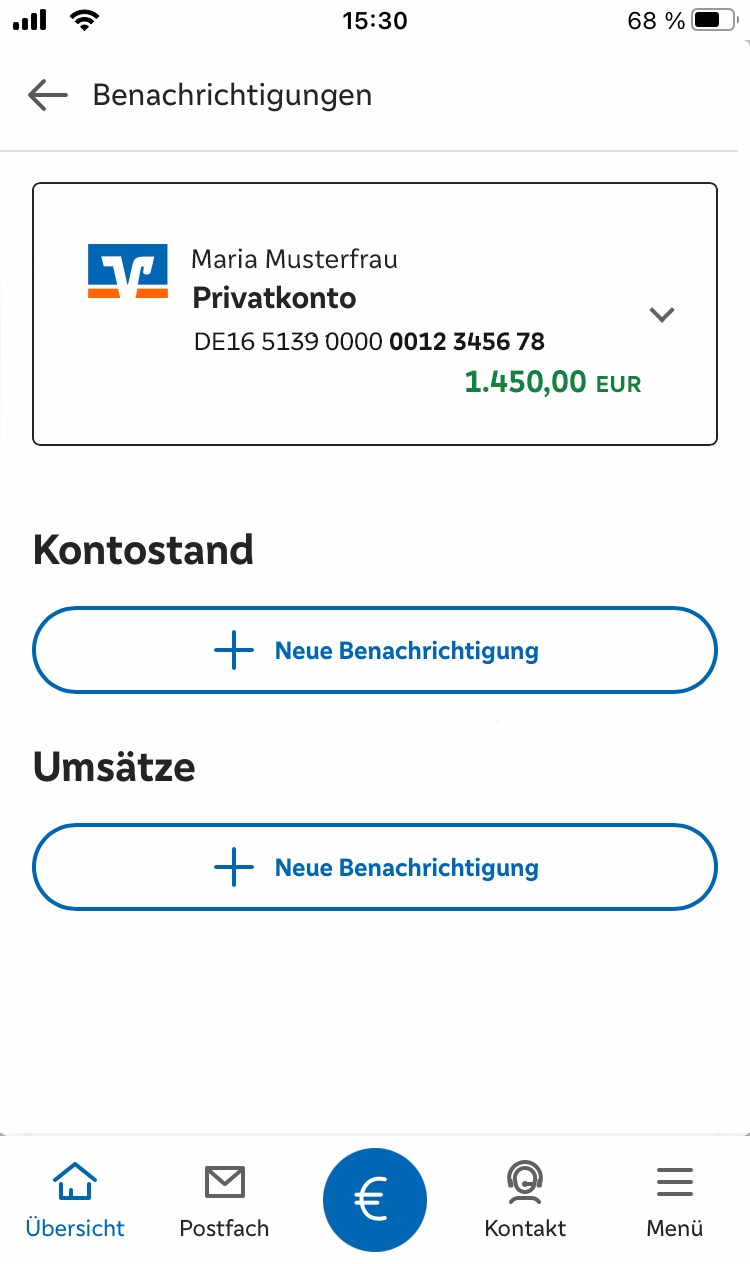Tap the Benachrichtigungen page title

pos(232,95)
